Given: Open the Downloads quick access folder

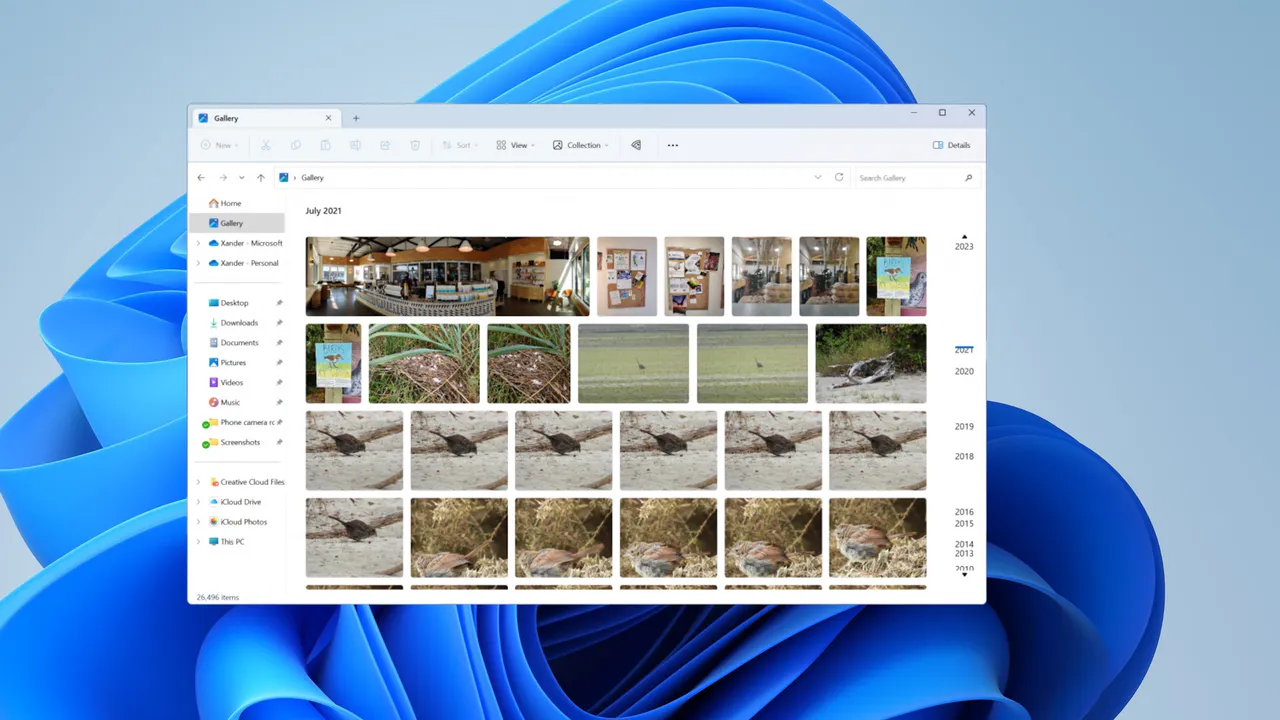Looking at the screenshot, I should click(239, 323).
